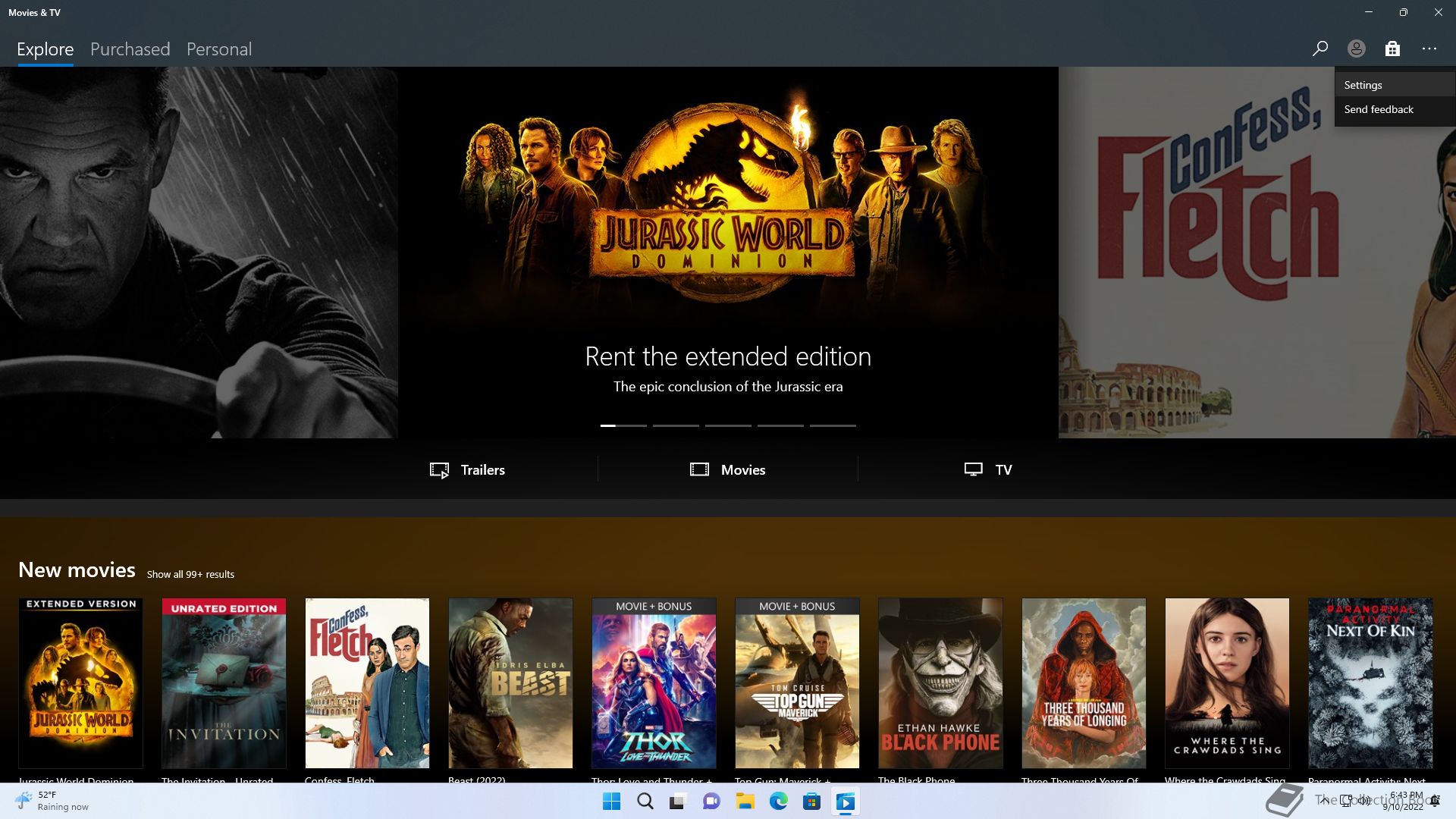Image resolution: width=1456 pixels, height=819 pixels.
Task: Toggle the three-dot more options menu
Action: click(x=1429, y=49)
